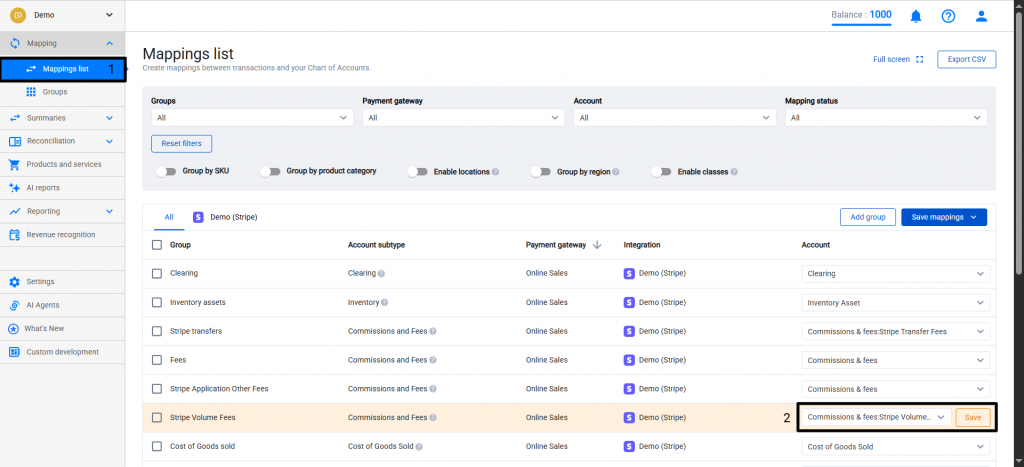This screenshot has width=1024, height=467.
Task: Enable the Group by region switch
Action: pos(541,172)
